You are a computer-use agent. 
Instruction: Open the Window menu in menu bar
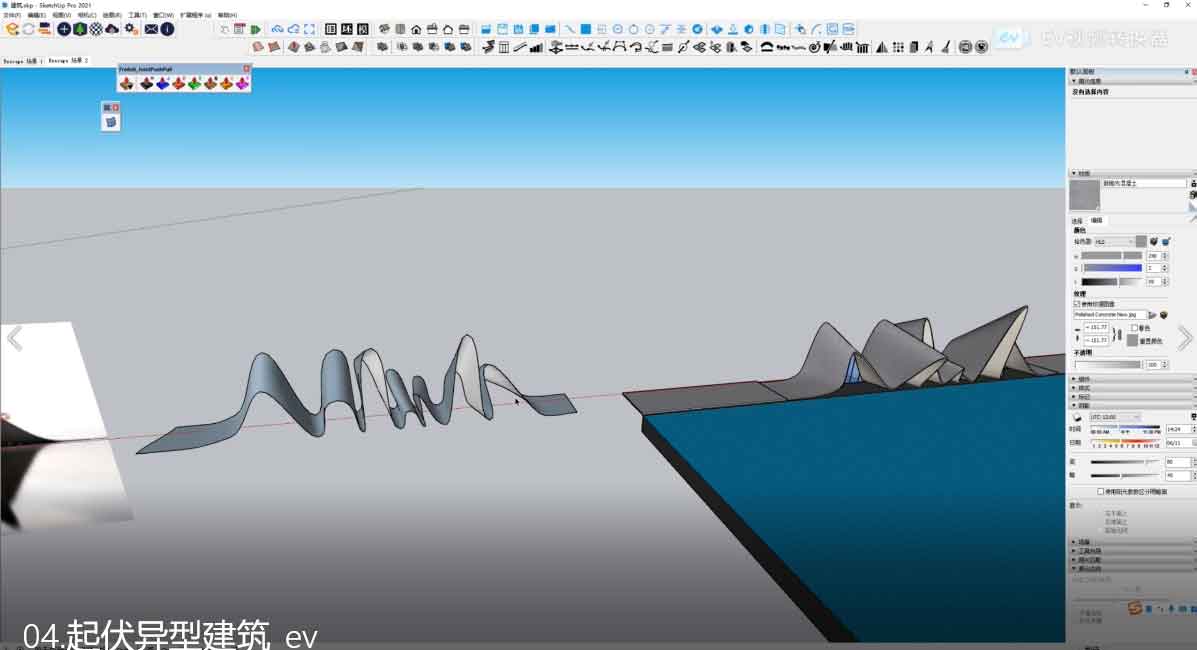pos(163,16)
